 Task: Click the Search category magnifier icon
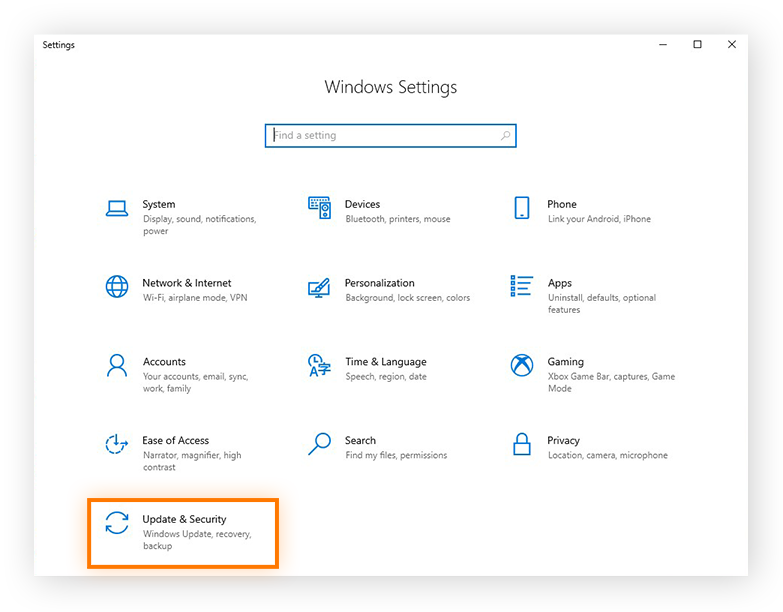(x=319, y=444)
